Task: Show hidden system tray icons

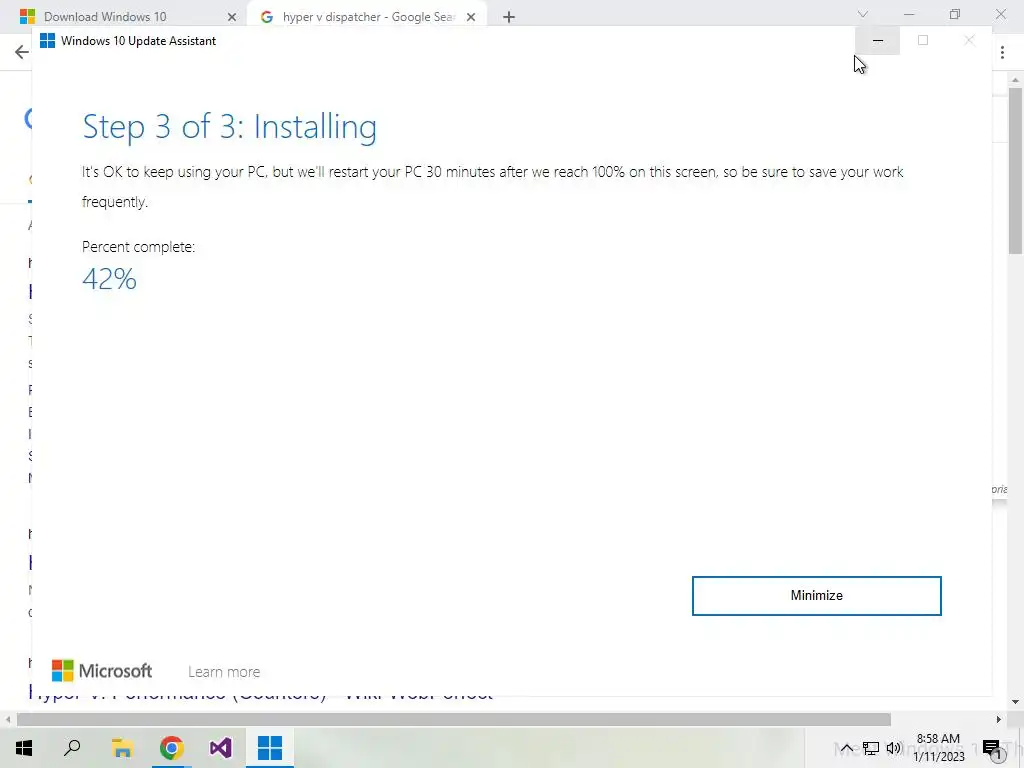Action: click(x=846, y=748)
